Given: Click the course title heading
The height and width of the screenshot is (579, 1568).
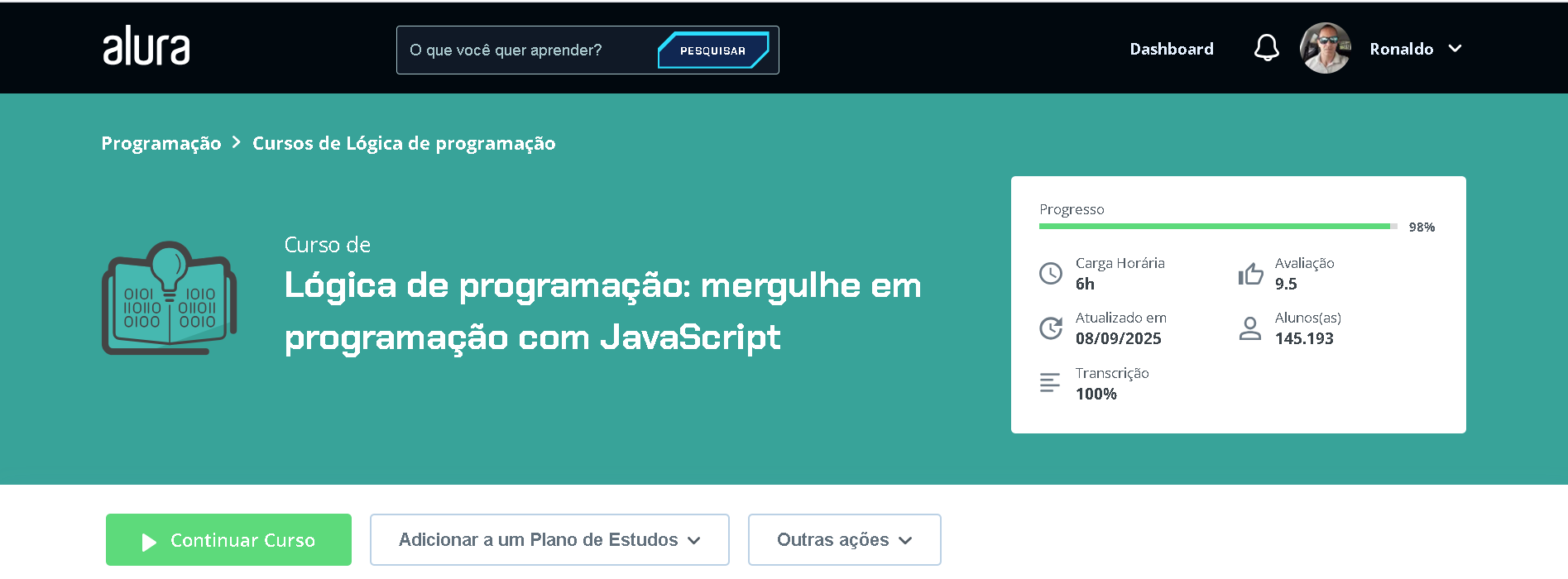Looking at the screenshot, I should tap(602, 311).
